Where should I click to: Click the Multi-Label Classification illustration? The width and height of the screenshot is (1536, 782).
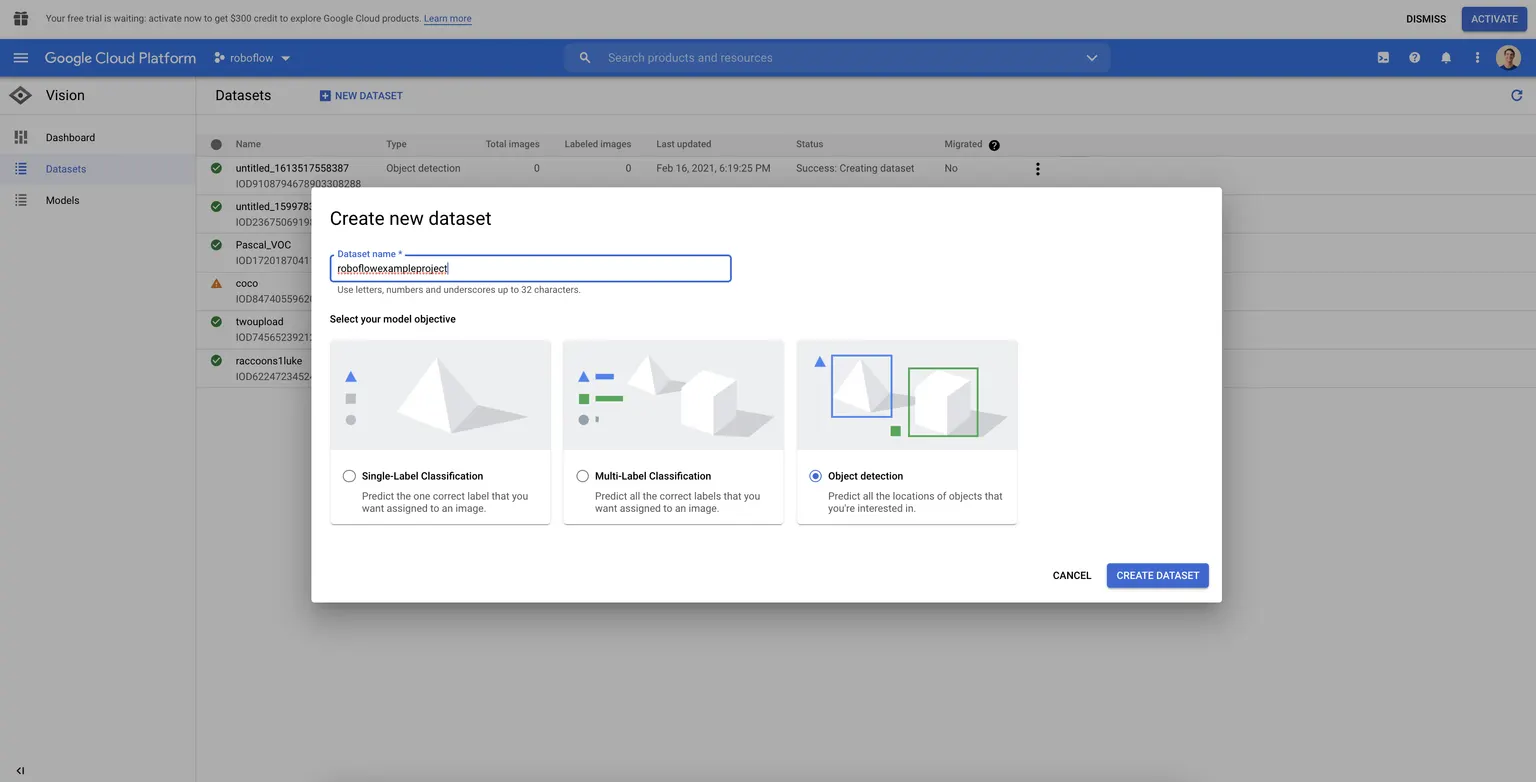(673, 395)
